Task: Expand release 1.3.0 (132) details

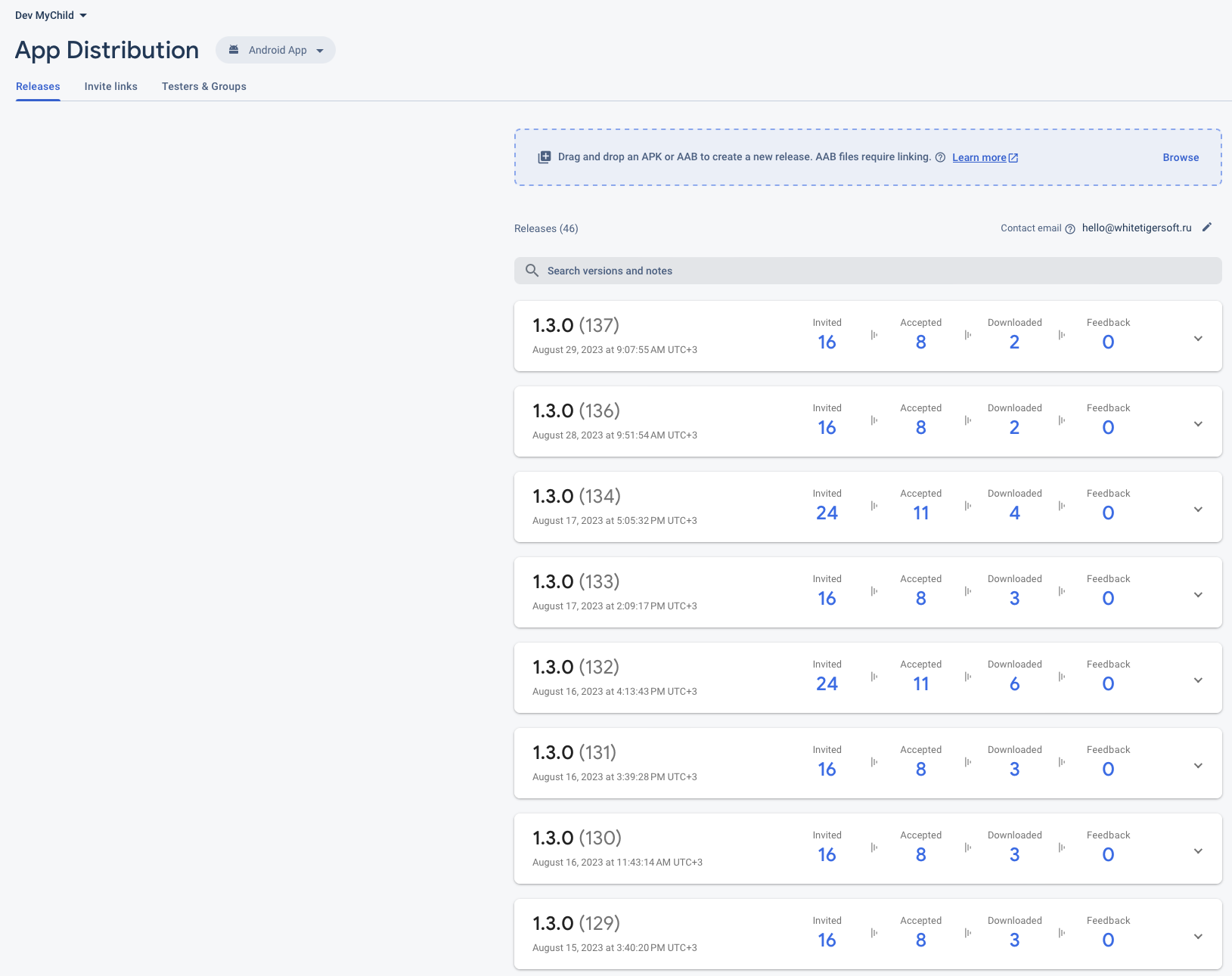Action: pos(1198,680)
